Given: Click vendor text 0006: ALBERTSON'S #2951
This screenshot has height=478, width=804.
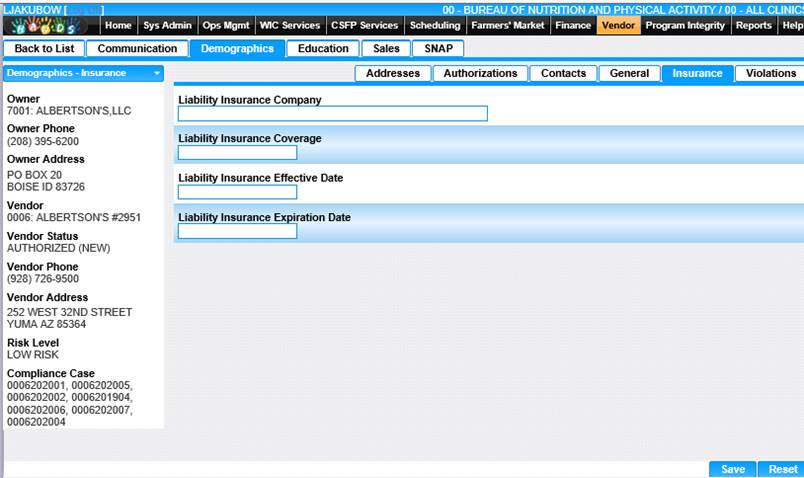Looking at the screenshot, I should [74, 217].
